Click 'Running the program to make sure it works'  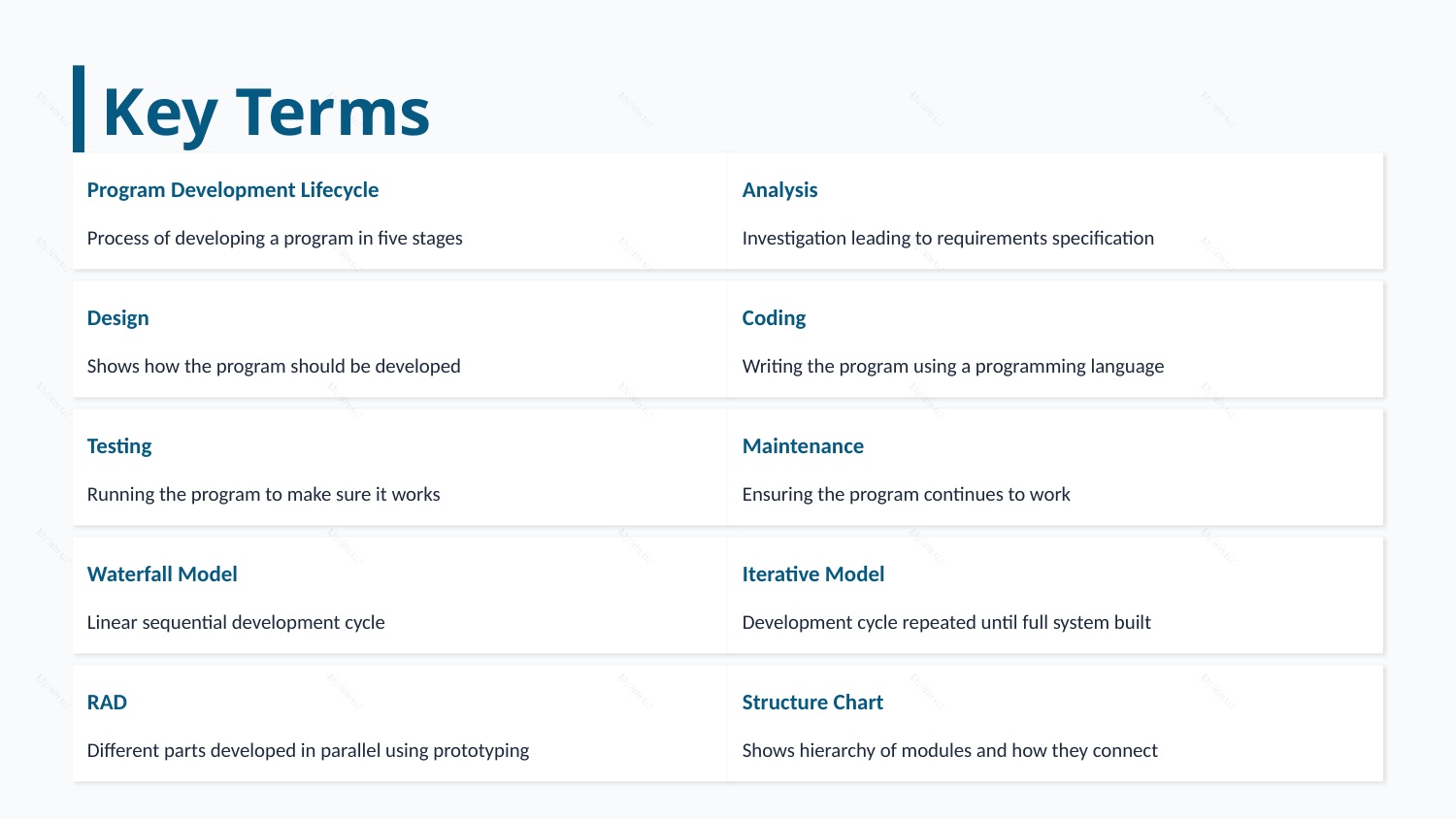(x=263, y=495)
